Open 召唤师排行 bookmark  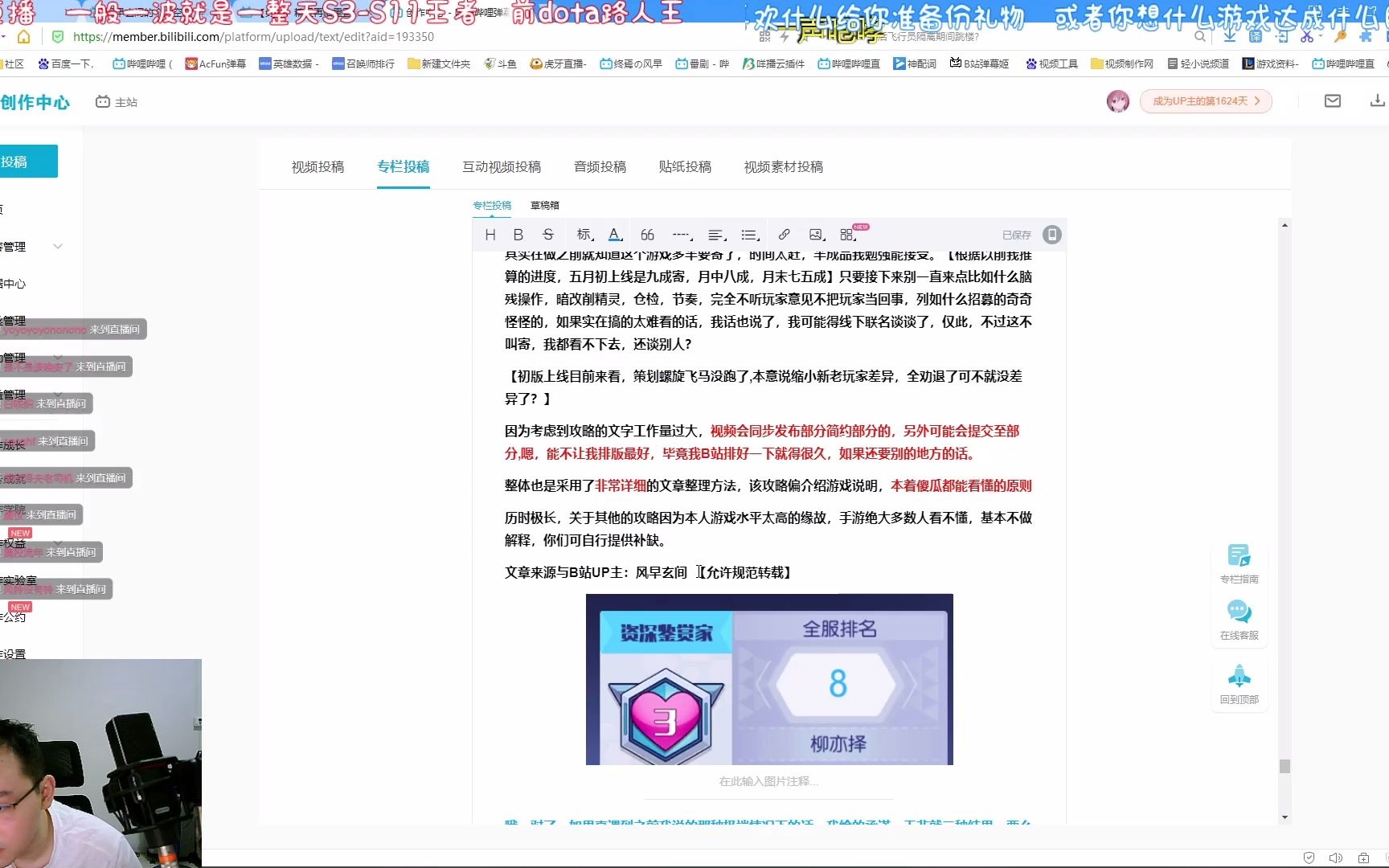tap(363, 63)
